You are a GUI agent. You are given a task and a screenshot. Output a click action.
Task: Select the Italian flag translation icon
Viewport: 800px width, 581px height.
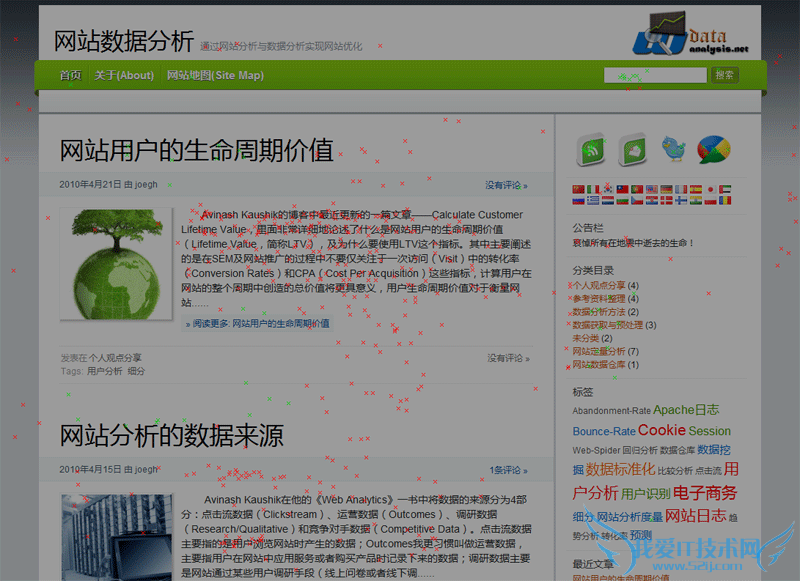tap(592, 188)
